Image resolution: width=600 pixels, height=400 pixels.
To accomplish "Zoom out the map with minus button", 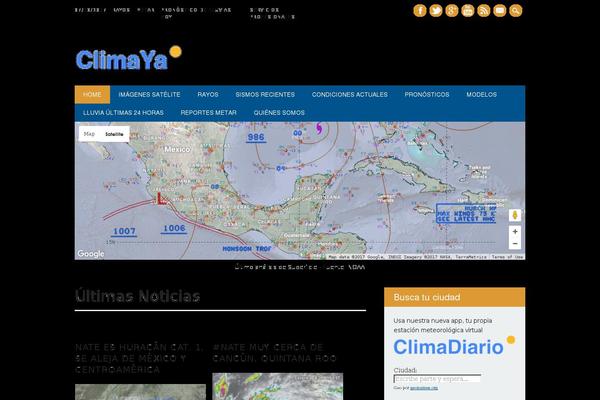I will point(515,243).
